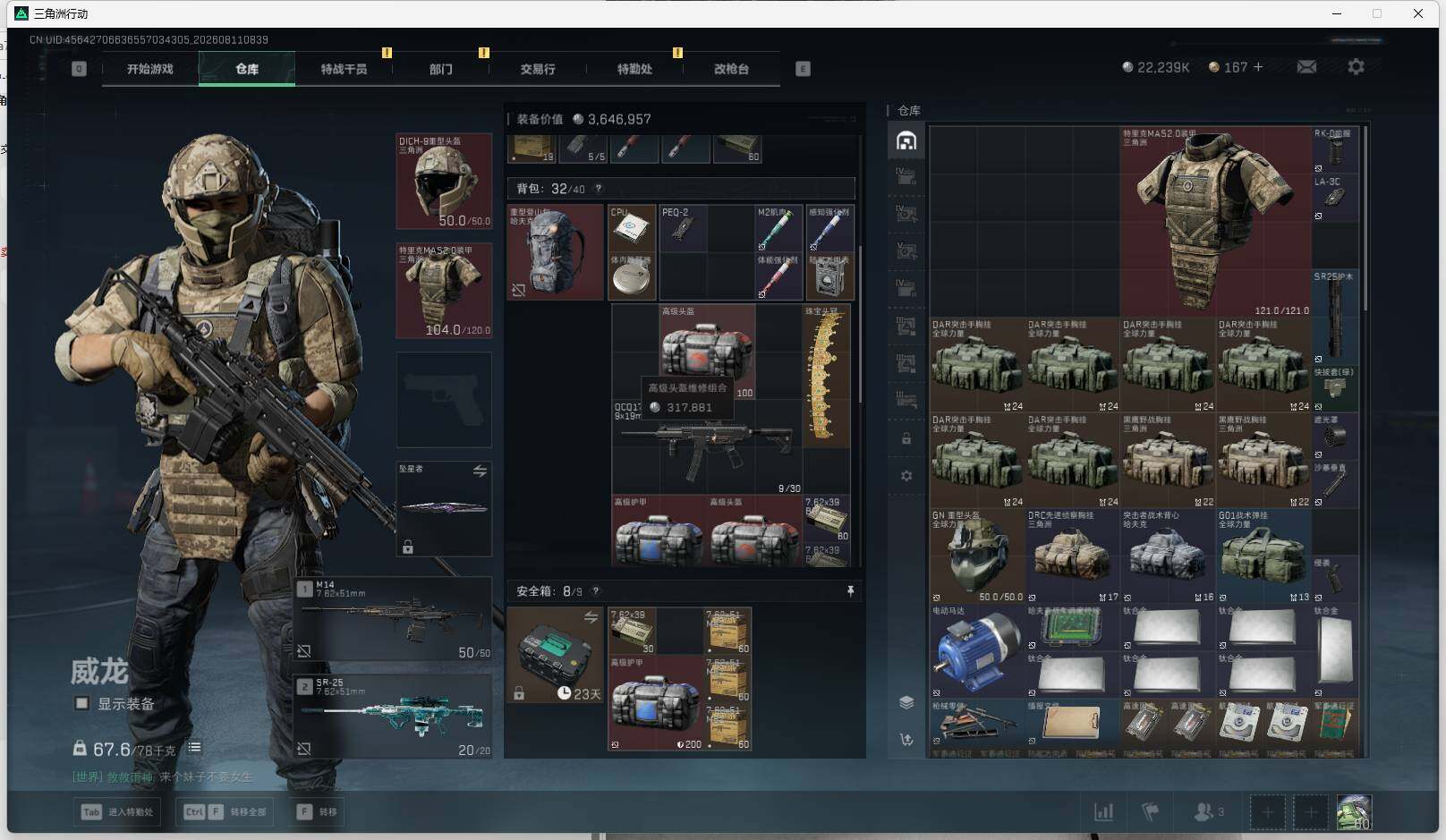Select the 电动马达 item in warehouse

977,651
